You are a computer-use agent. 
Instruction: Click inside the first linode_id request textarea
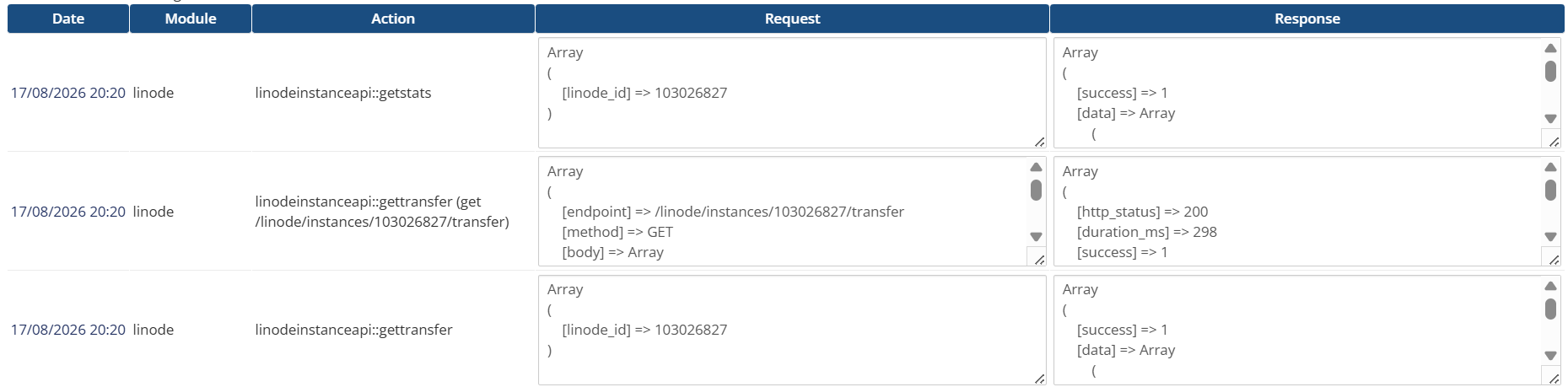[x=784, y=93]
